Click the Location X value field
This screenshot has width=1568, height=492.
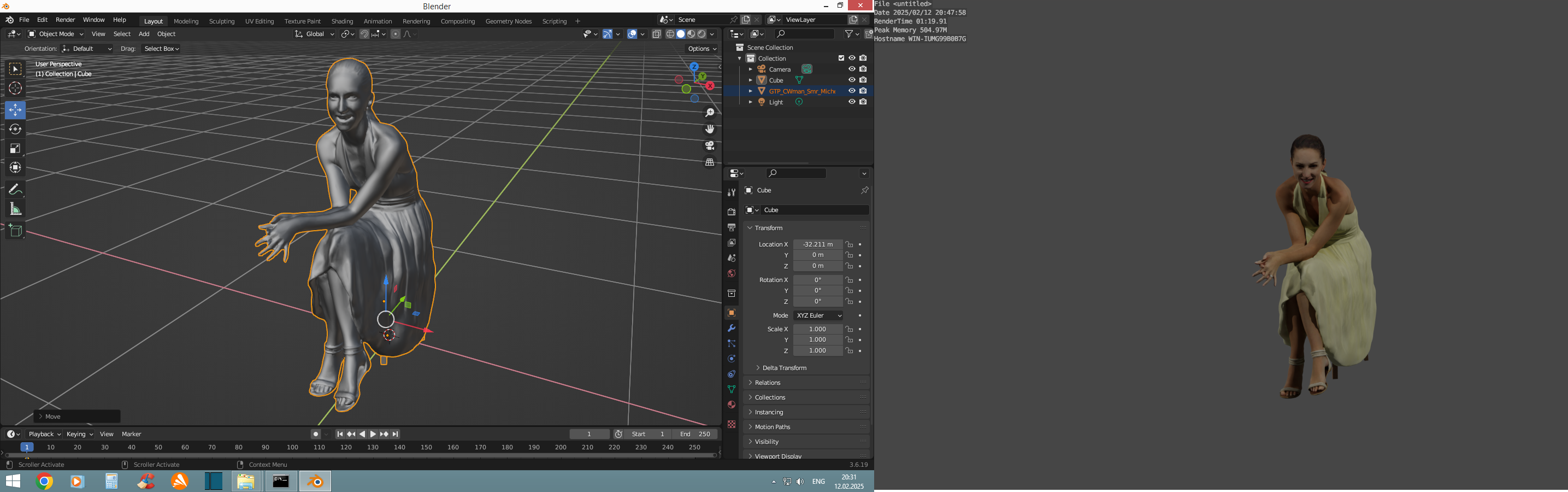[817, 244]
